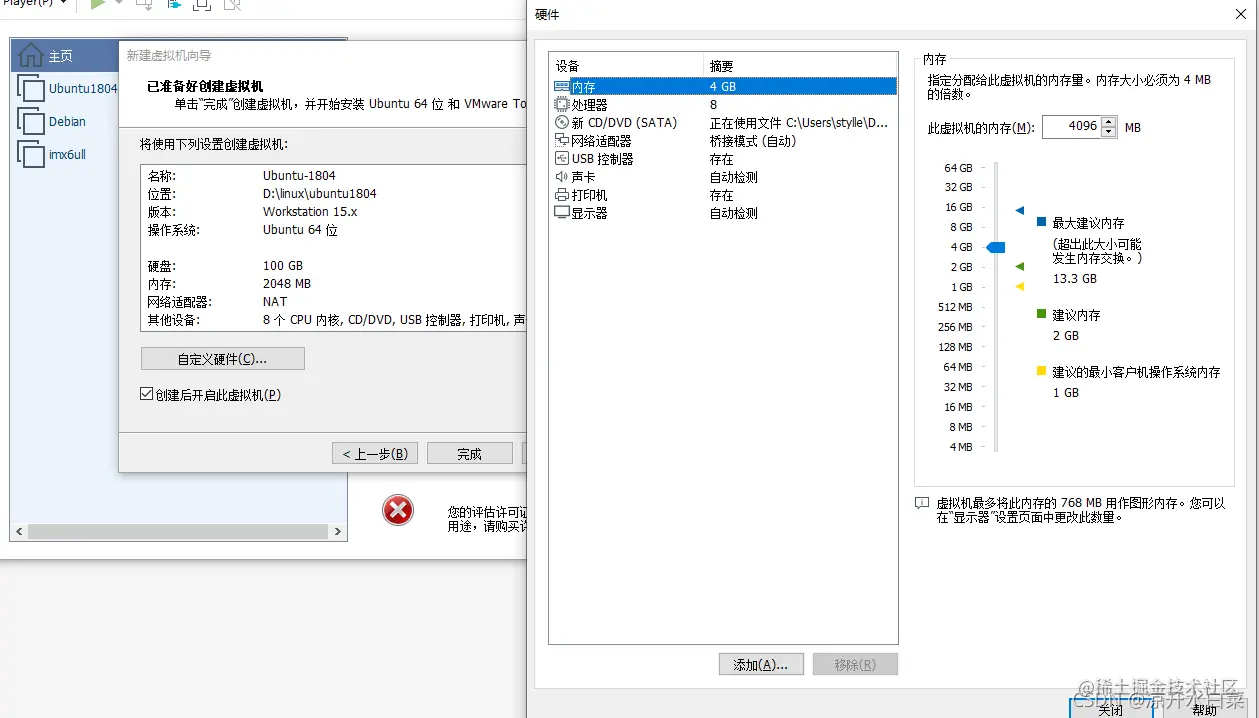Click the blue maximum recommended memory marker

[x=1019, y=210]
